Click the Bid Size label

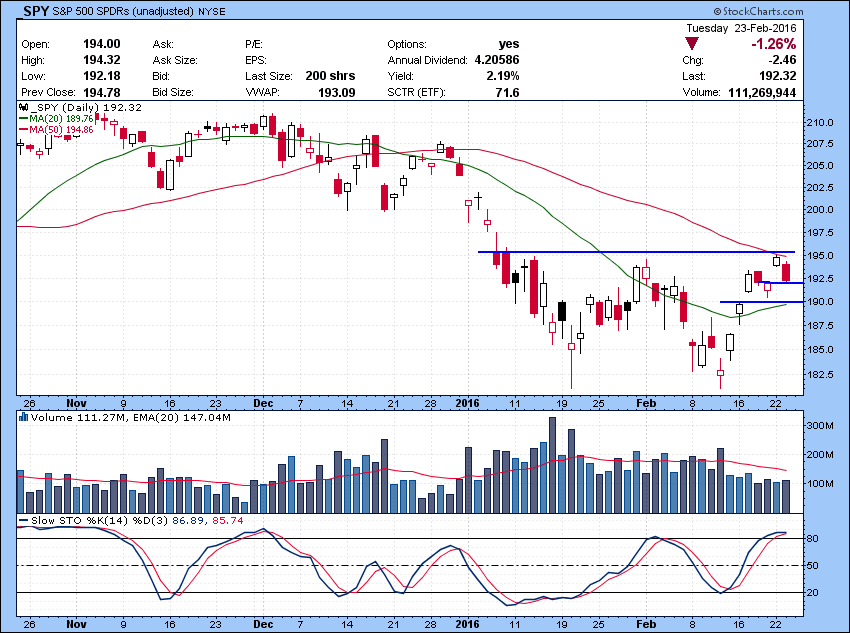[173, 92]
